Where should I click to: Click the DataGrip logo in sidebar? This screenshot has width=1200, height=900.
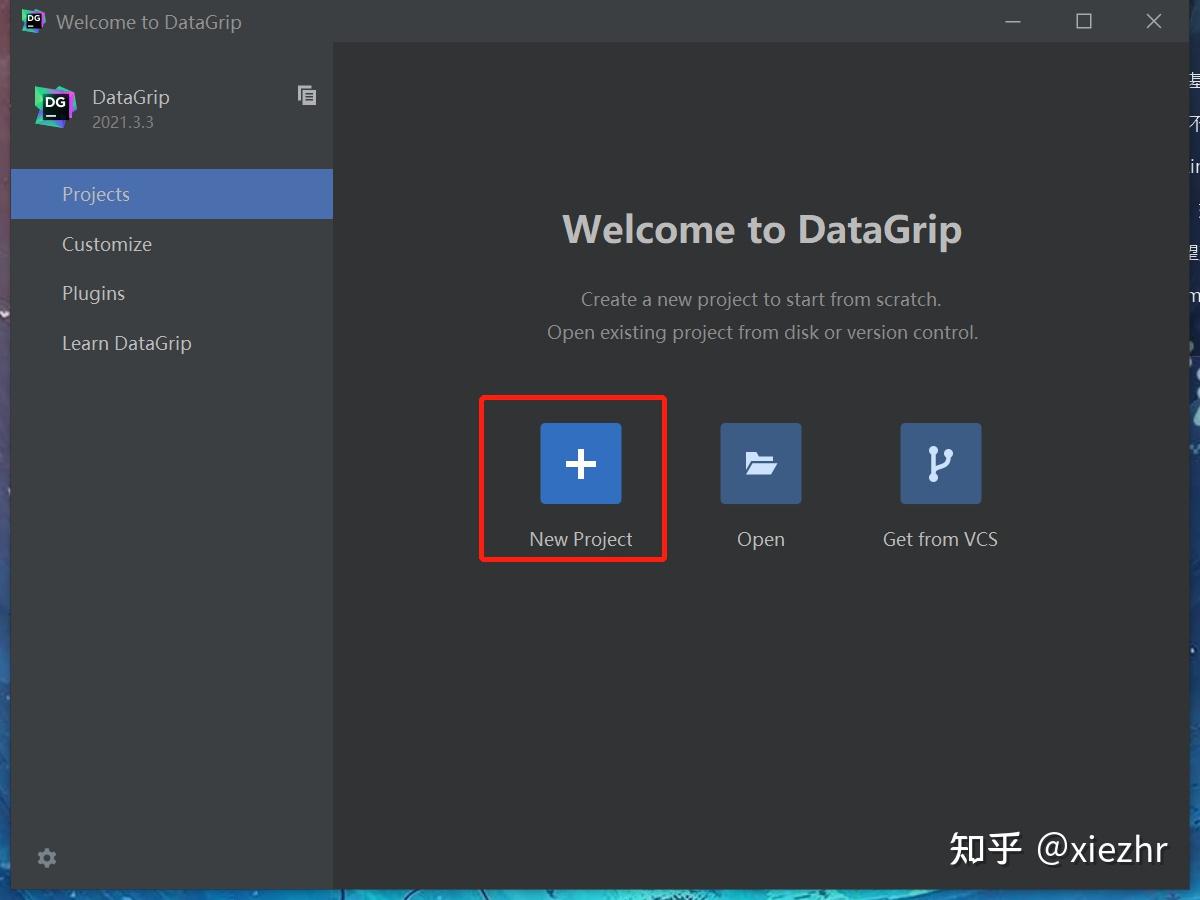tap(55, 106)
